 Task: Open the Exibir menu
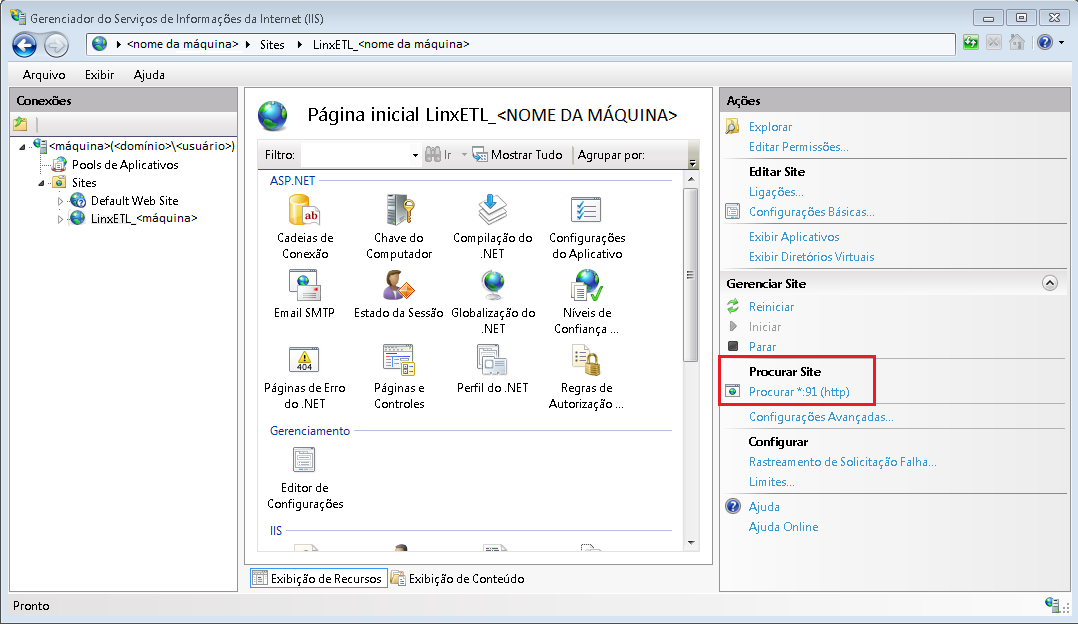99,74
